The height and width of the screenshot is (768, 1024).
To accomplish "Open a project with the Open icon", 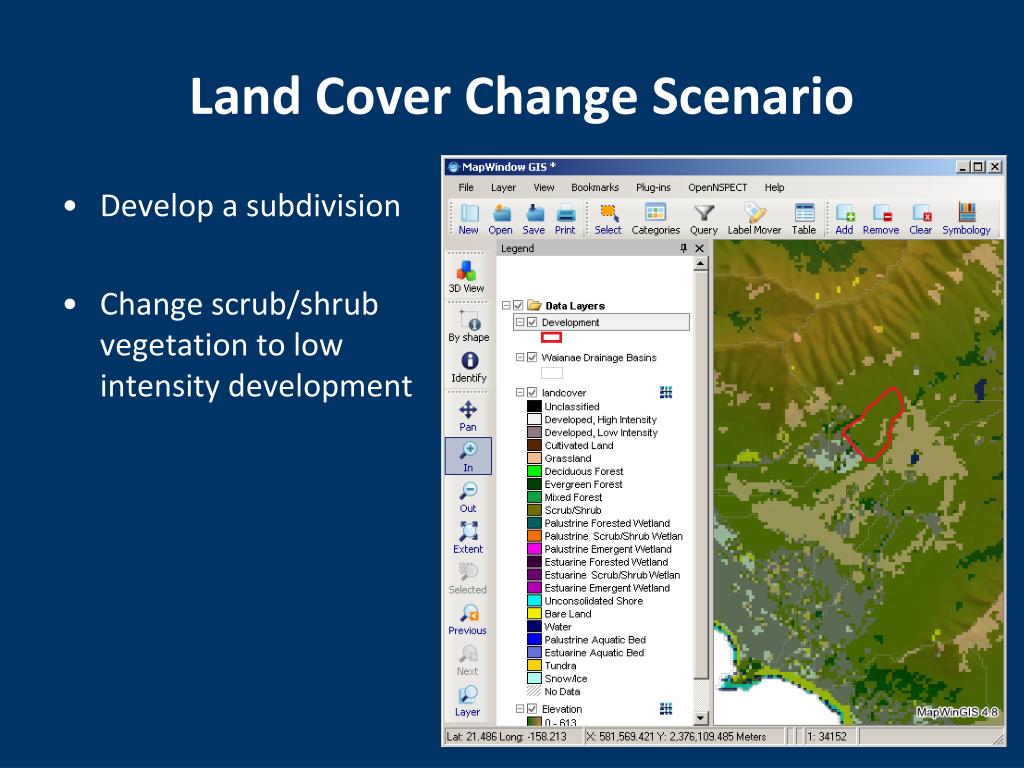I will tap(500, 219).
